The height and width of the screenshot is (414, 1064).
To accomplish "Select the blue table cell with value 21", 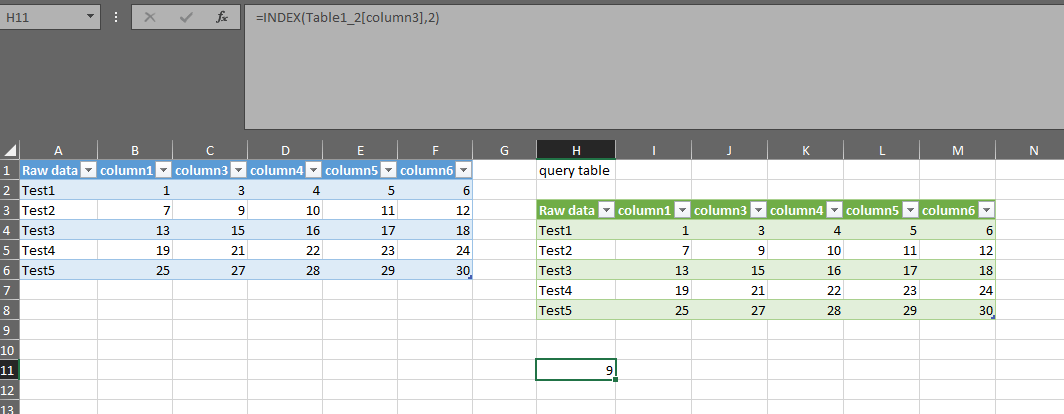I will coord(210,250).
